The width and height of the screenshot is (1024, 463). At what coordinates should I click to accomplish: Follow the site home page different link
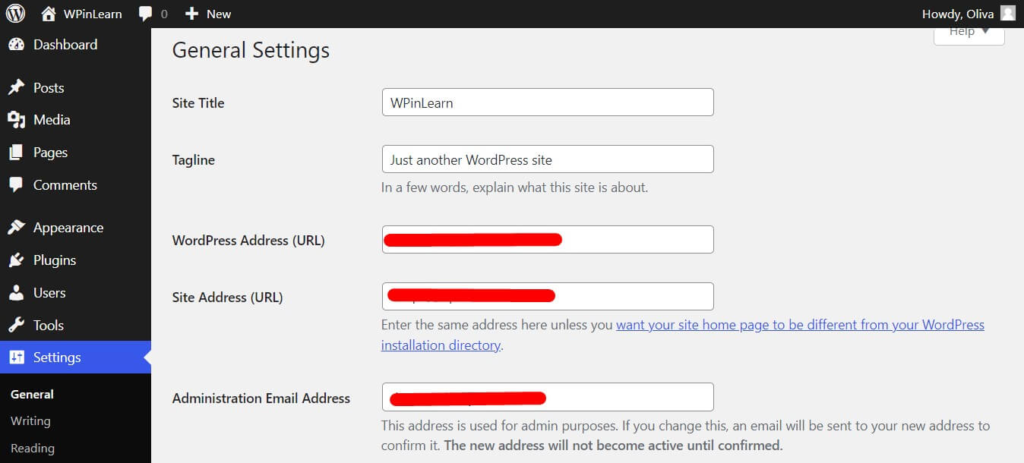682,334
